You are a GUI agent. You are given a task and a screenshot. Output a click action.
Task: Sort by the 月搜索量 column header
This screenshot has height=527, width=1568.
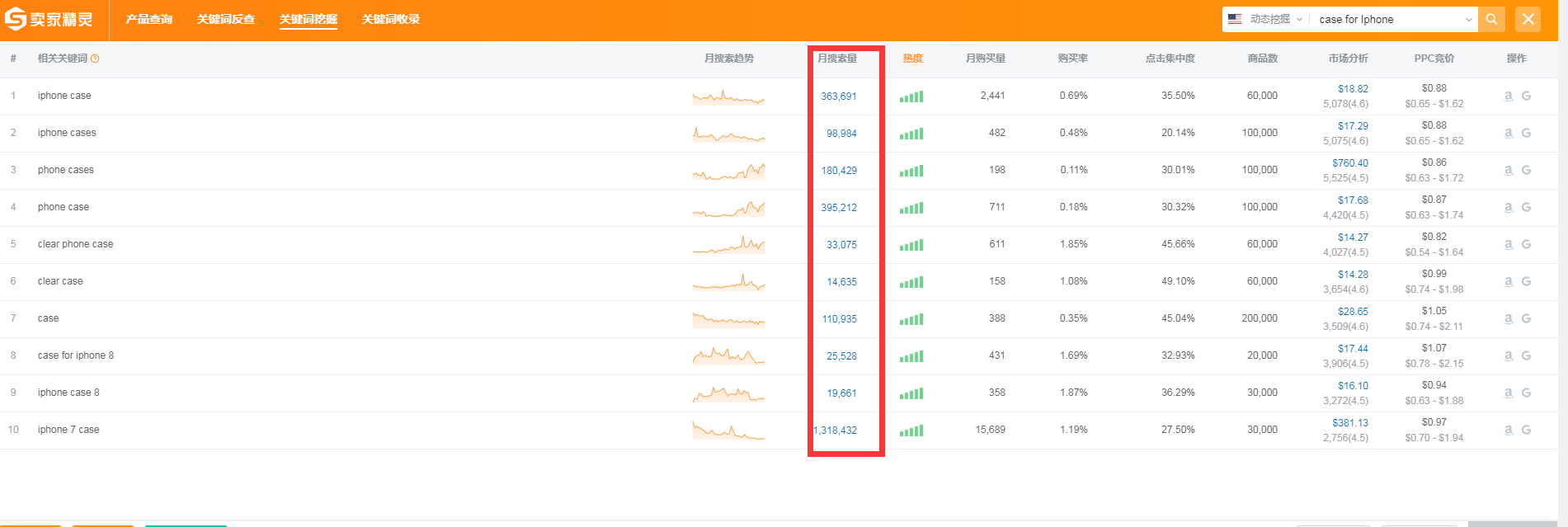837,59
